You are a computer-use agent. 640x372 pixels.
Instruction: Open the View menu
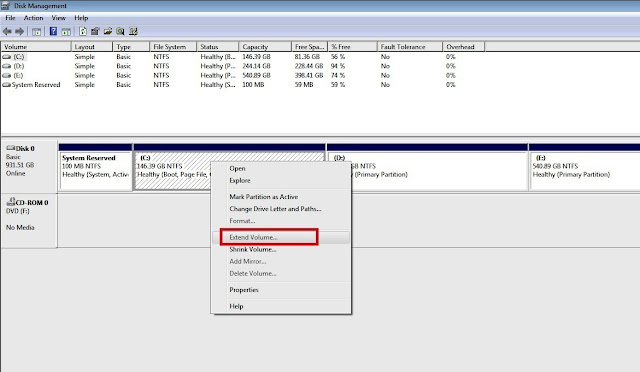click(x=58, y=18)
